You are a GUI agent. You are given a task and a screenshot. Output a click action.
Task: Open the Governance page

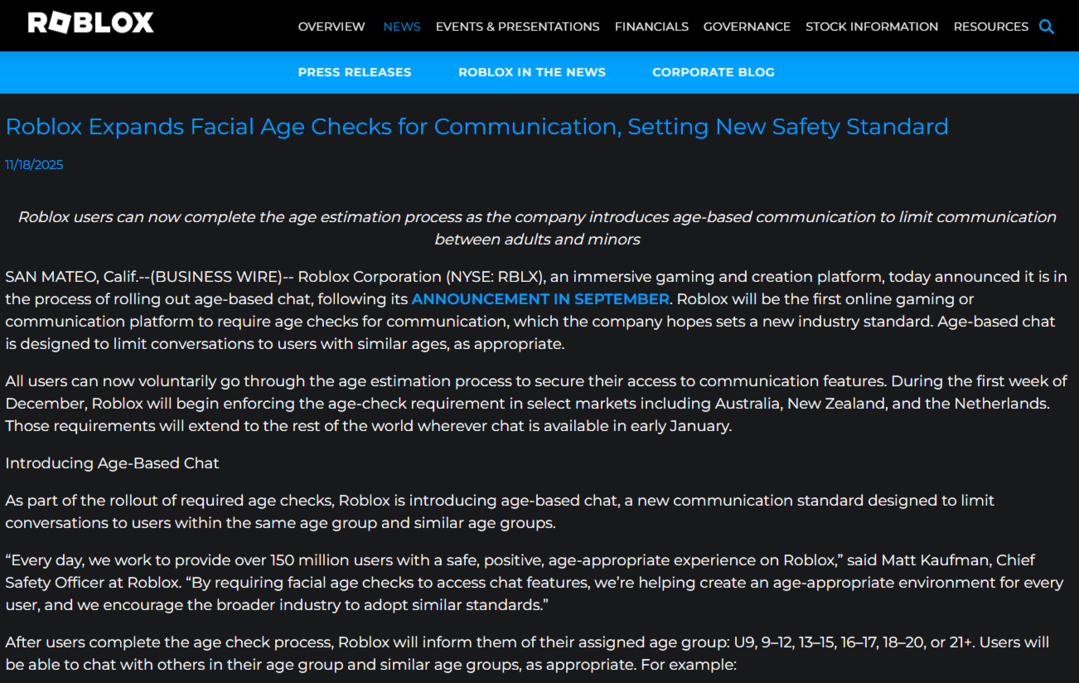point(747,27)
